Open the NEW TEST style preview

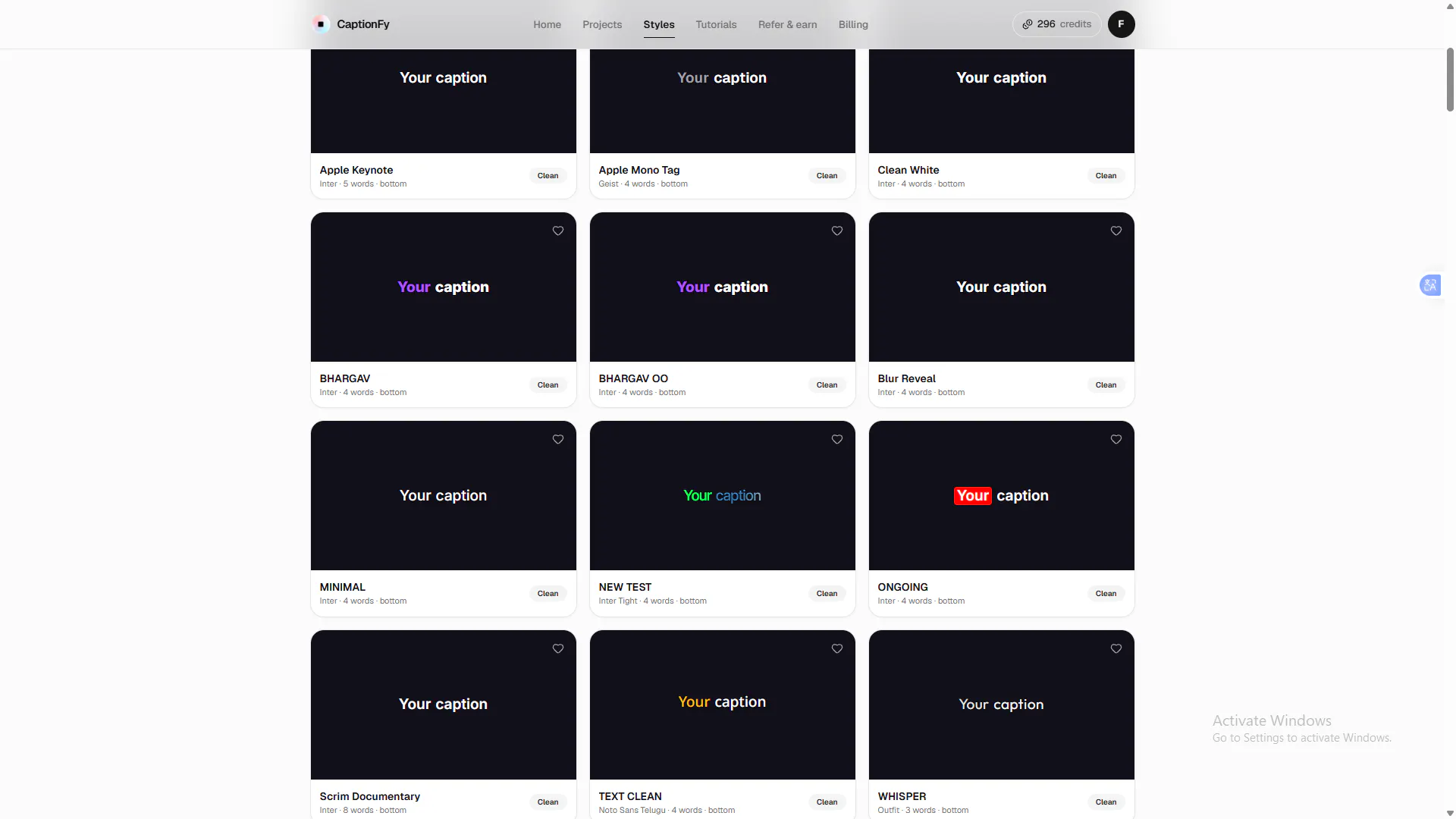[723, 495]
